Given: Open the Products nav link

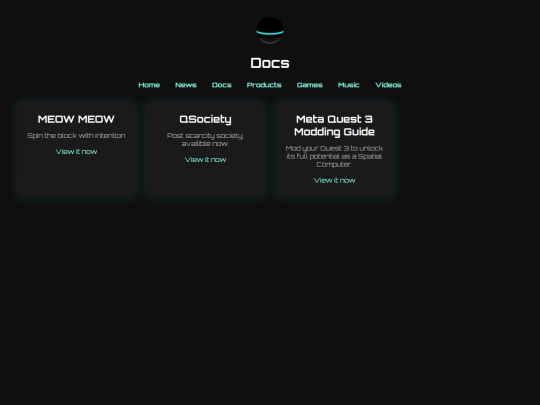Looking at the screenshot, I should point(264,85).
